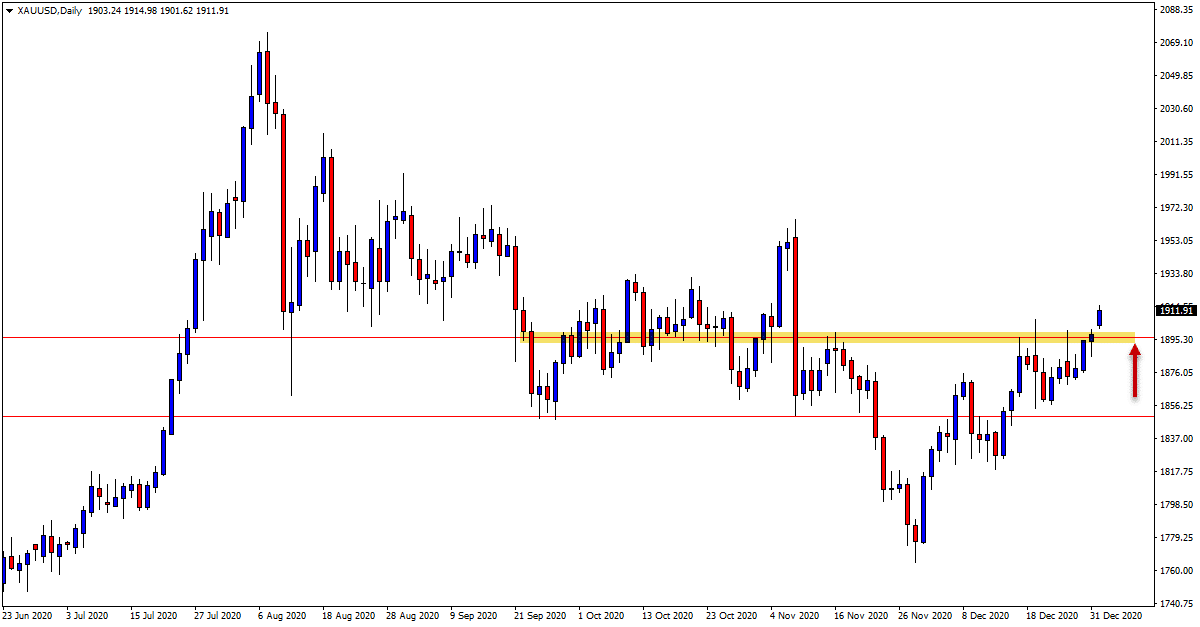
Task: Click the 15 Jul 2020 date label
Action: tap(153, 616)
